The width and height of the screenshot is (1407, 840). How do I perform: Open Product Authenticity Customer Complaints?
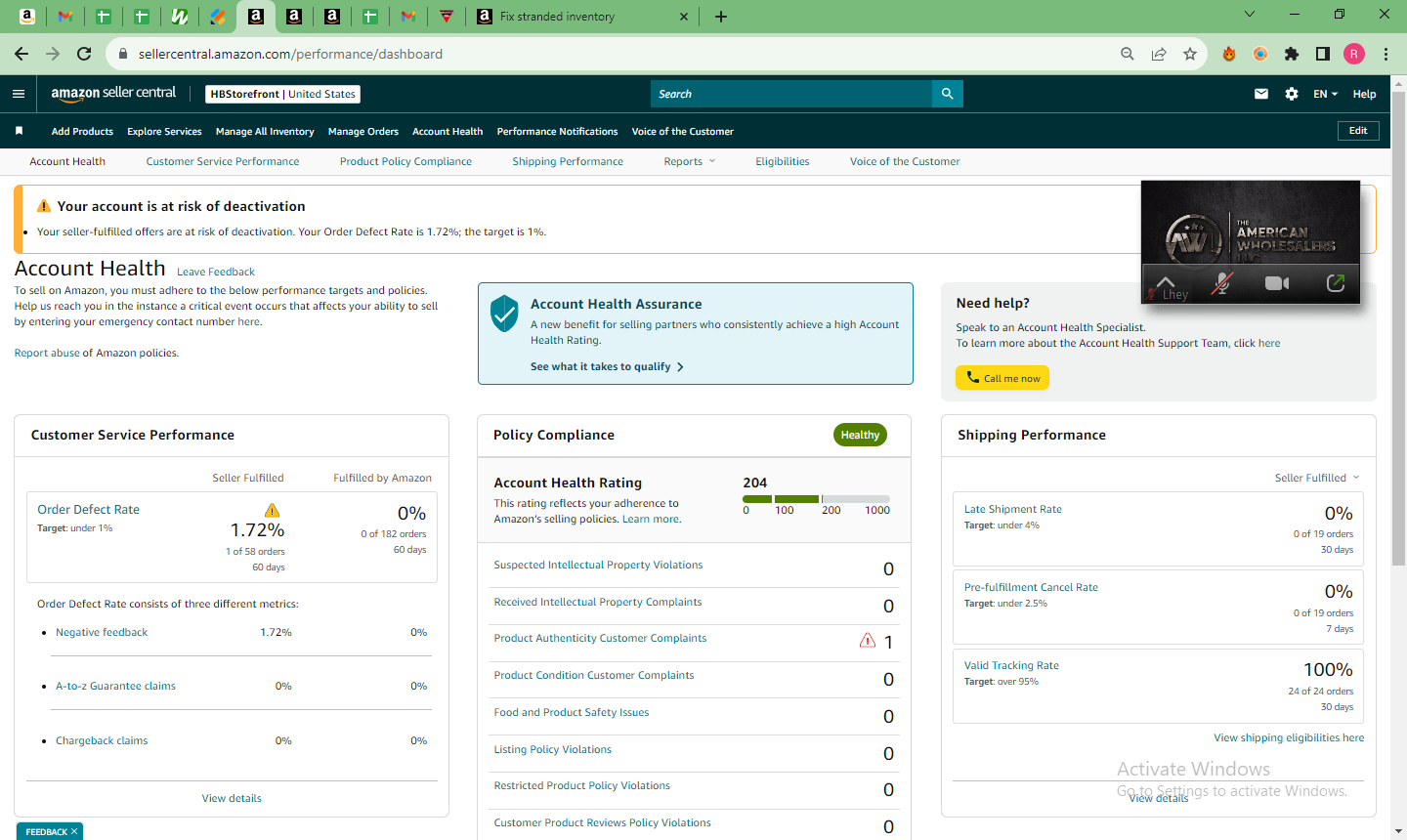(x=600, y=638)
